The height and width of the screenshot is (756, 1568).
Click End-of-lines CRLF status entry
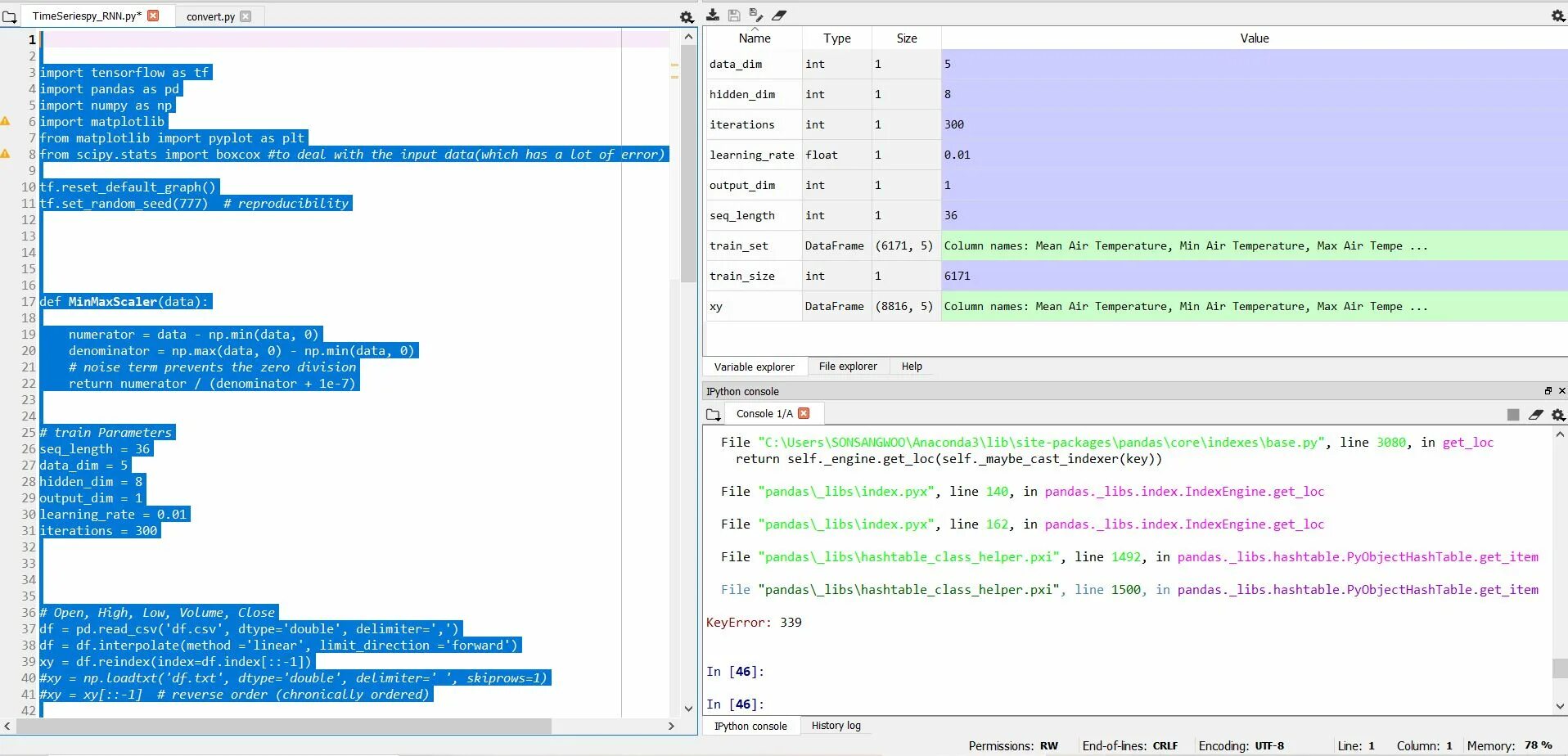(1129, 746)
